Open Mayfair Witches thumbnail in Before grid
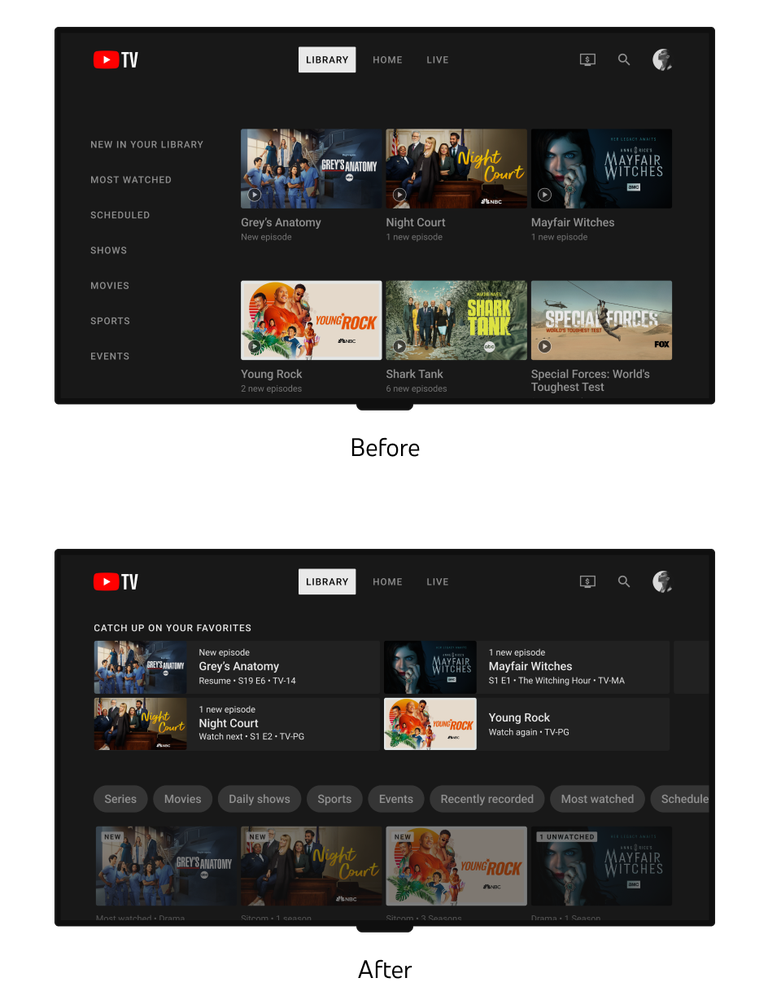The width and height of the screenshot is (768, 1000). pos(602,168)
